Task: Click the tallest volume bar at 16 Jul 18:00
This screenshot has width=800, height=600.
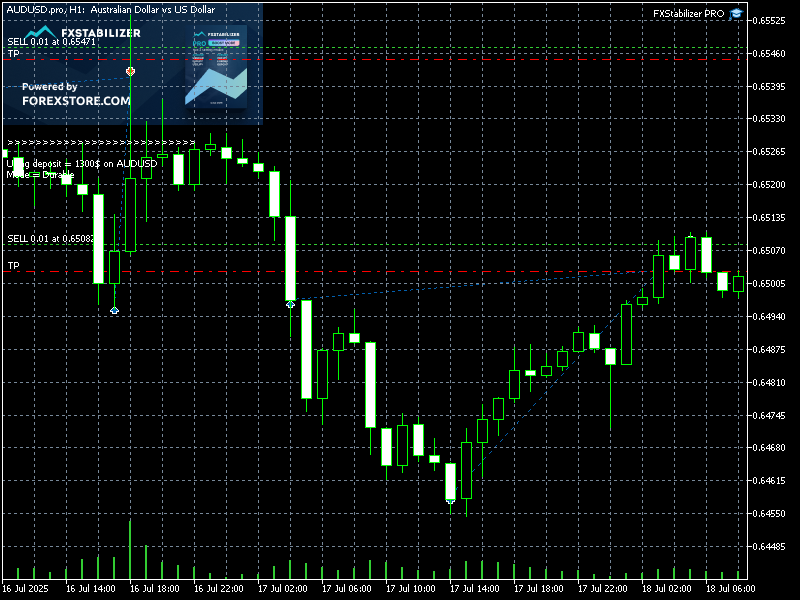Action: (130, 549)
